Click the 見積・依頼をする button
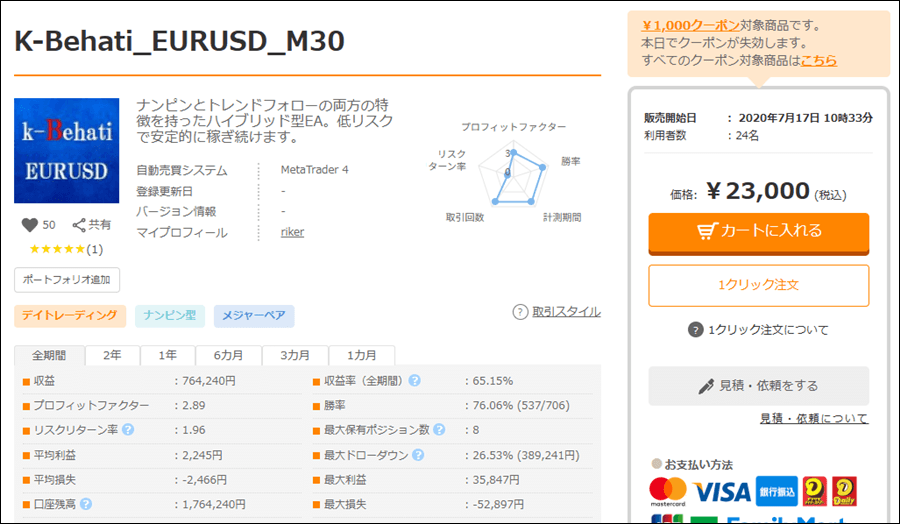This screenshot has height=524, width=900. (758, 385)
